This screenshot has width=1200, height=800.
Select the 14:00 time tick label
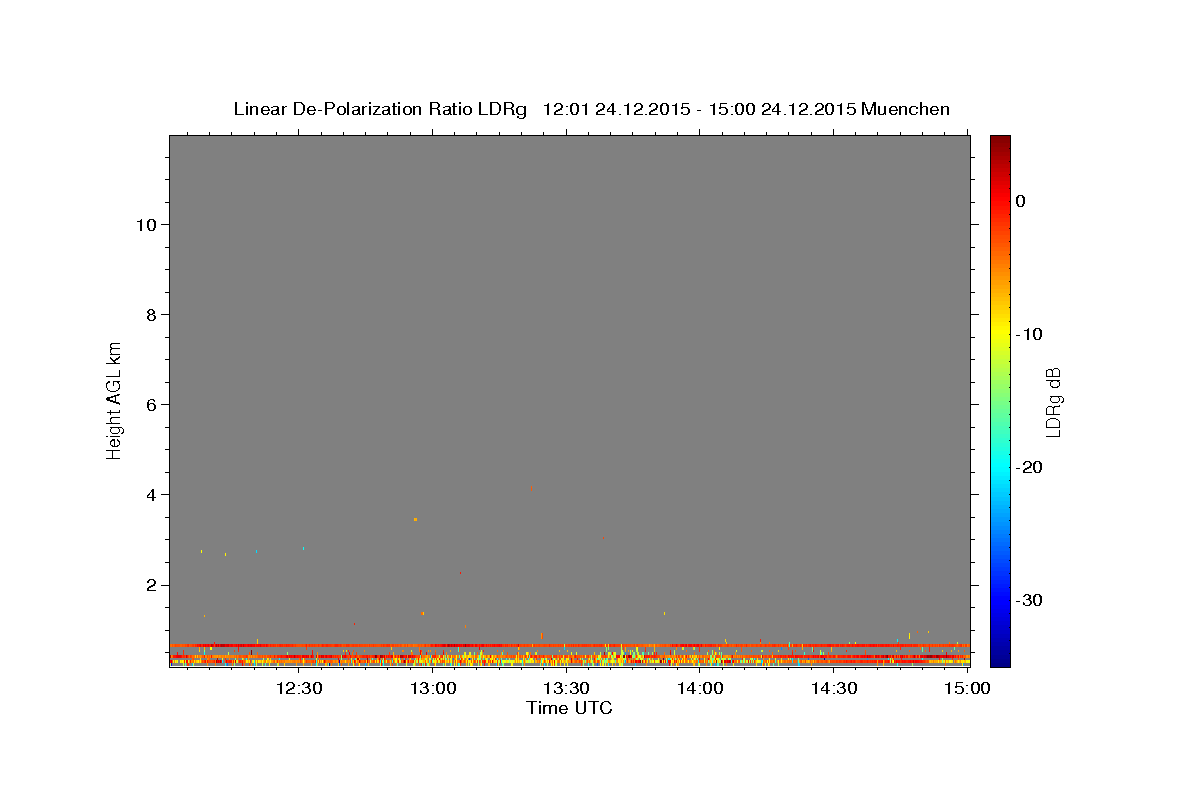[700, 688]
